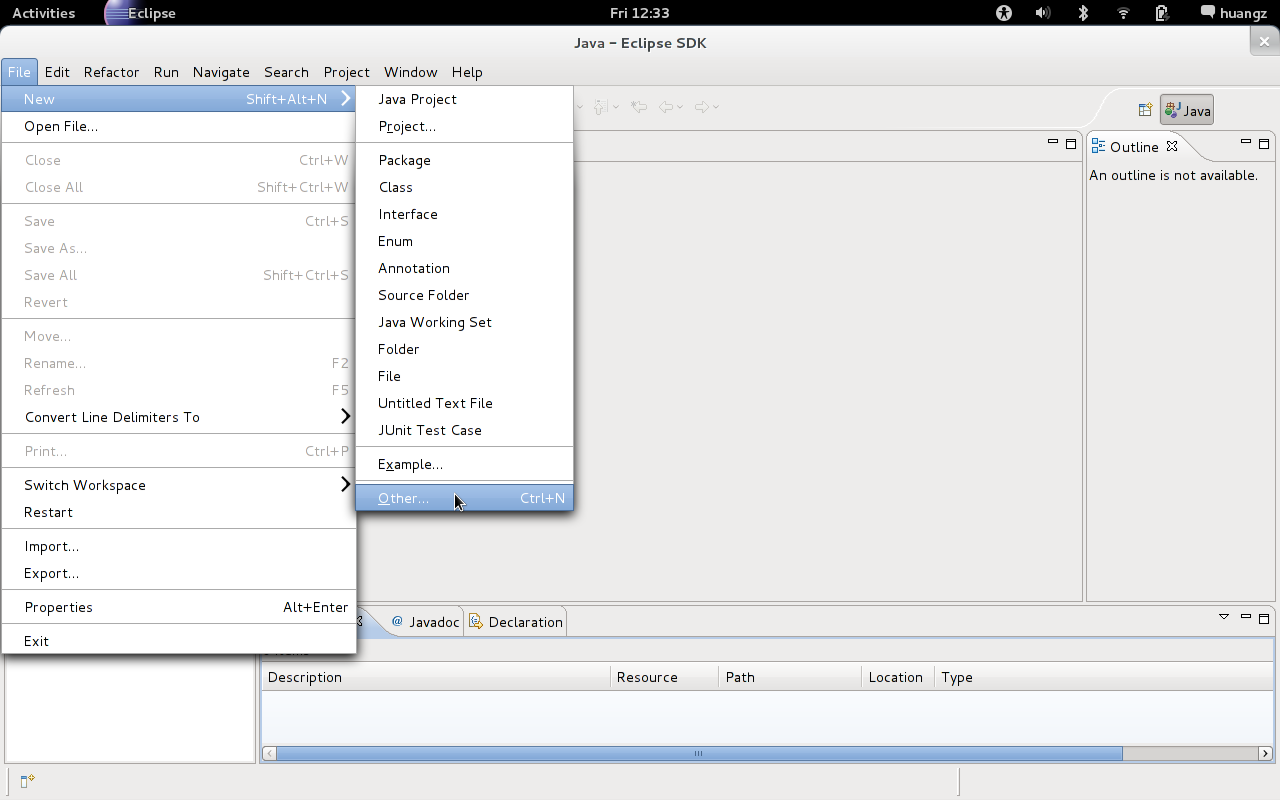The width and height of the screenshot is (1280, 800).
Task: Click the battery status icon
Action: click(x=1162, y=13)
